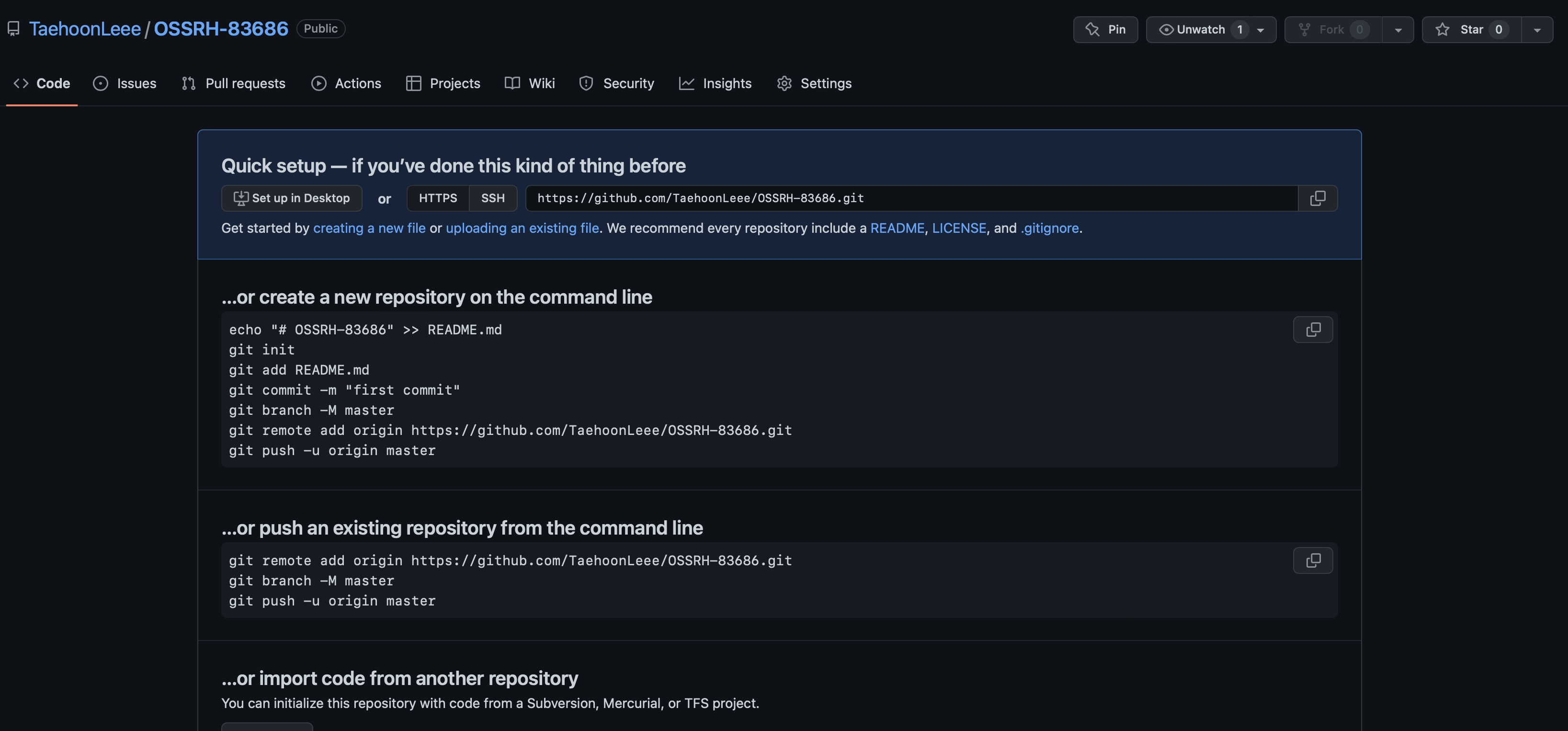Click the watcher count 1 badge
Viewport: 1568px width, 731px height.
(x=1239, y=30)
